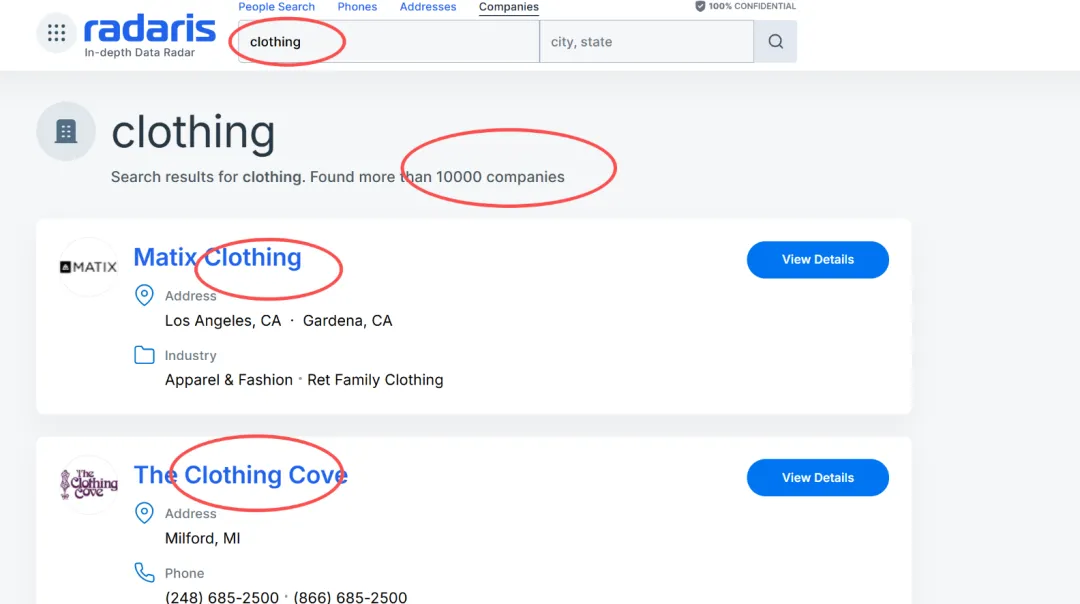Open The Clothing Cove company link
This screenshot has height=604, width=1080.
[x=240, y=475]
